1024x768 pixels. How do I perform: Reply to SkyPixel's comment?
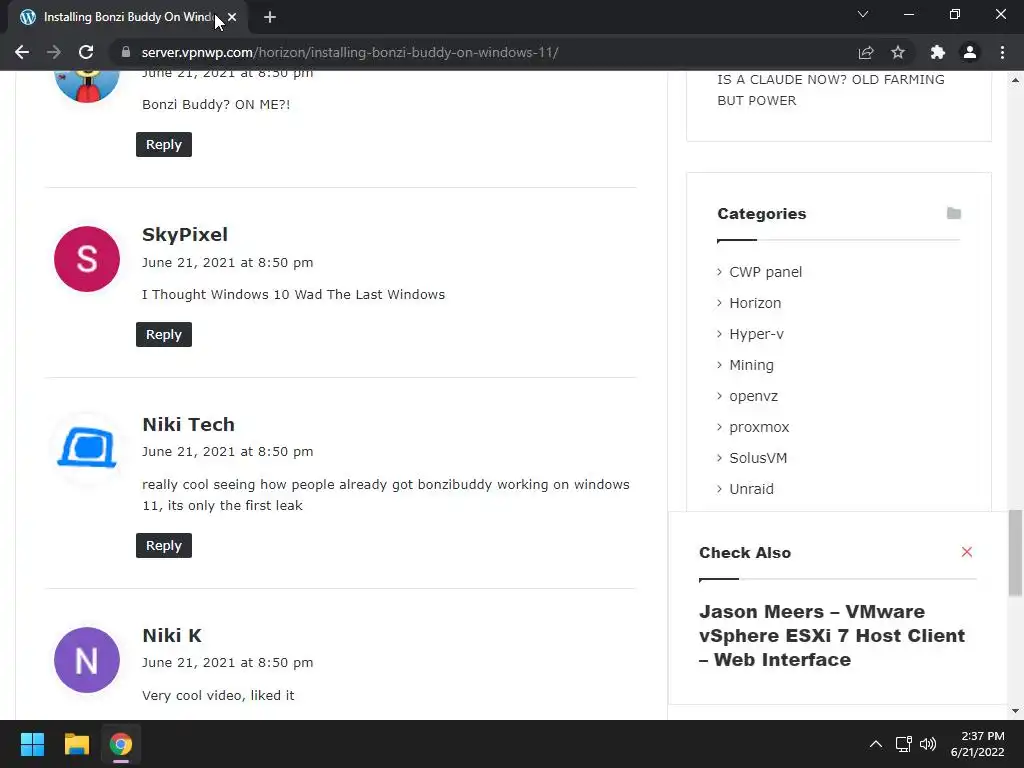(x=164, y=334)
